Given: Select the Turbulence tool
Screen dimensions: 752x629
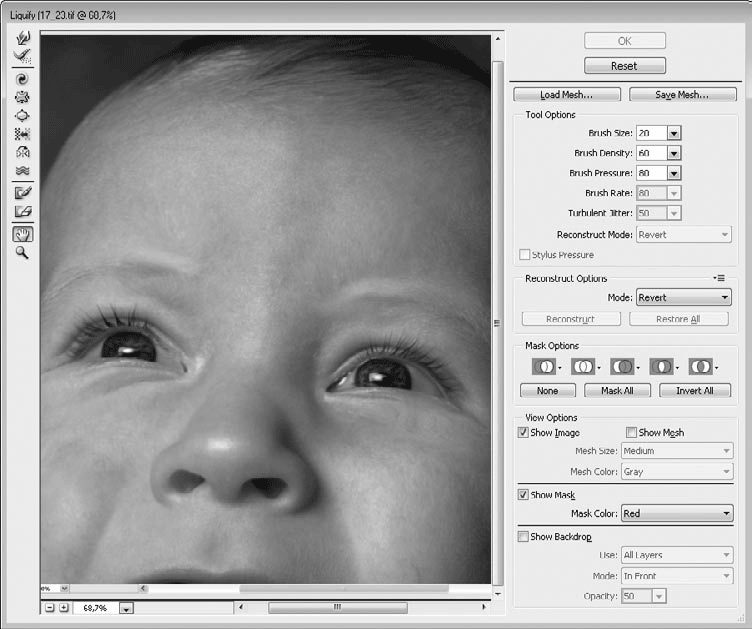Looking at the screenshot, I should point(23,170).
